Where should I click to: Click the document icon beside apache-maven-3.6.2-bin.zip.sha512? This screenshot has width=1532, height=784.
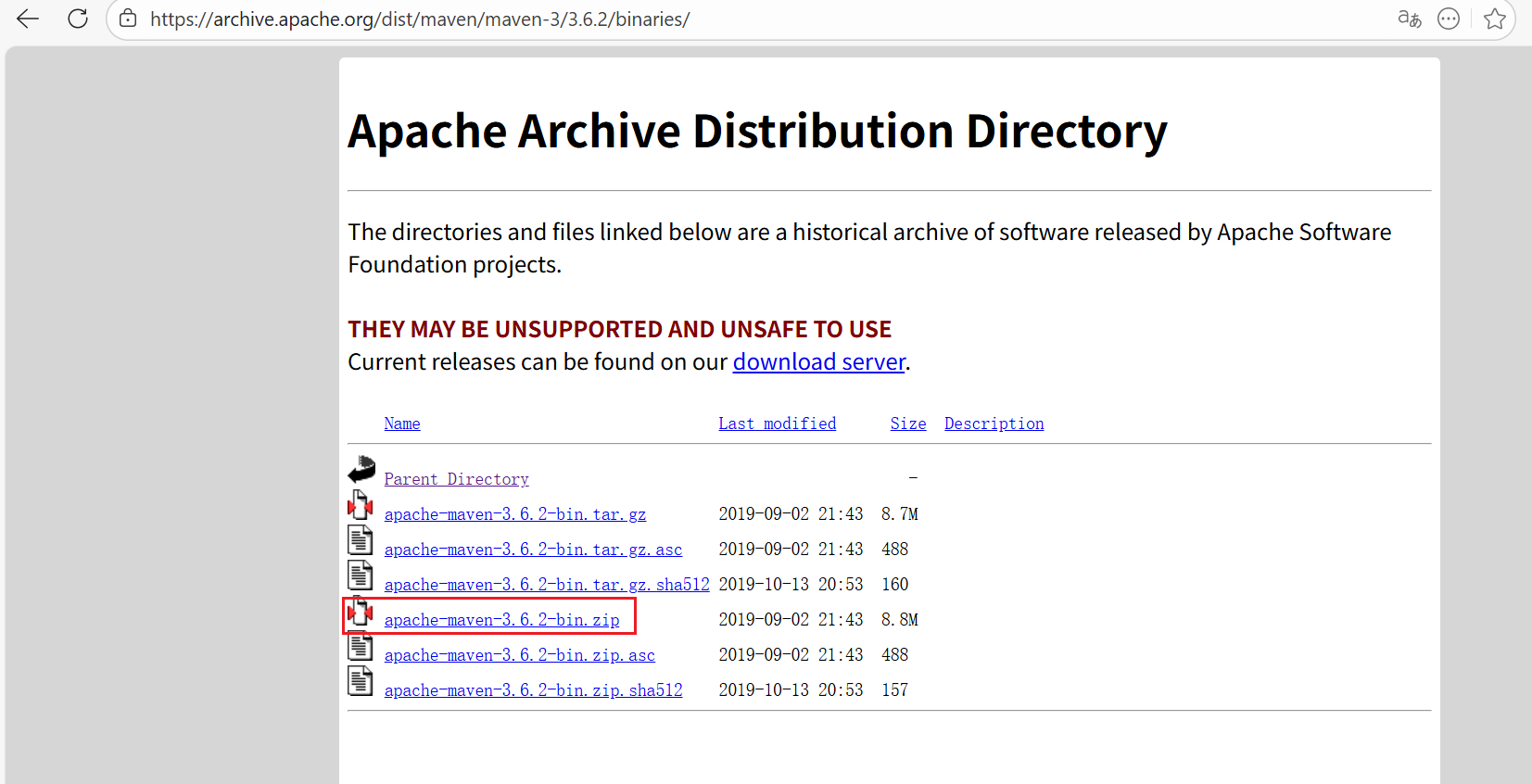361,681
